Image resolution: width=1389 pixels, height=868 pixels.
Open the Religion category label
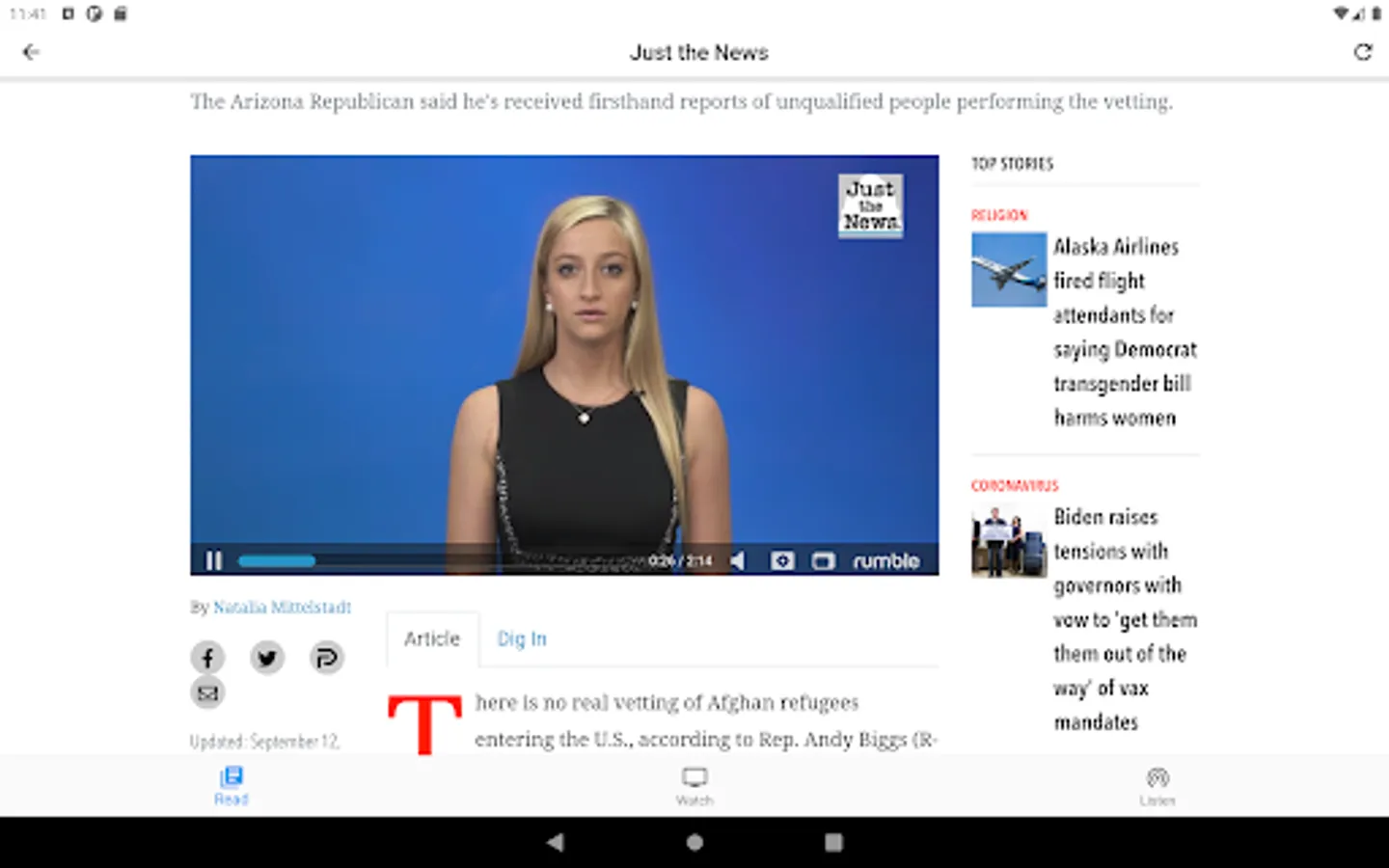tap(999, 215)
